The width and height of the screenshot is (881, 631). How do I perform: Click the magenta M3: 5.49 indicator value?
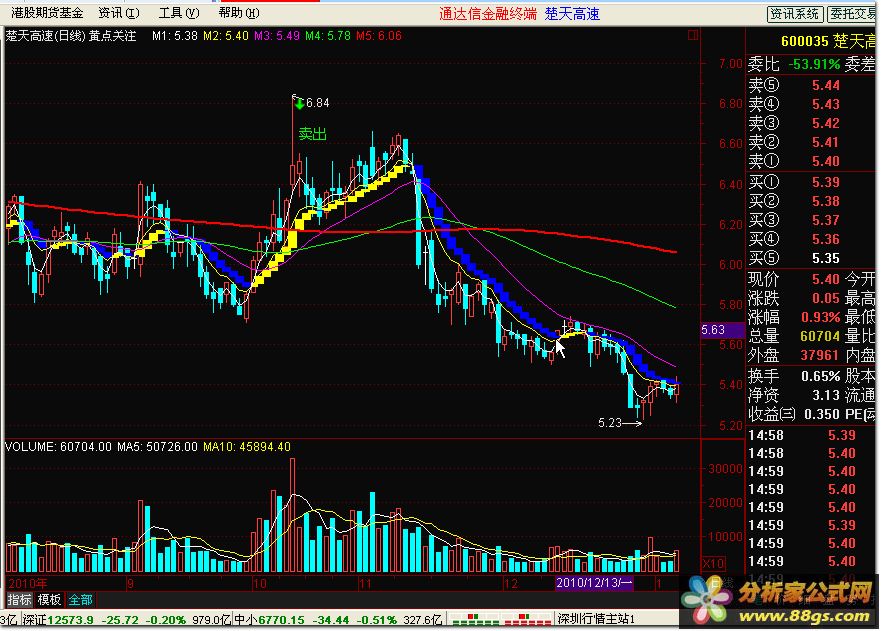click(x=276, y=36)
